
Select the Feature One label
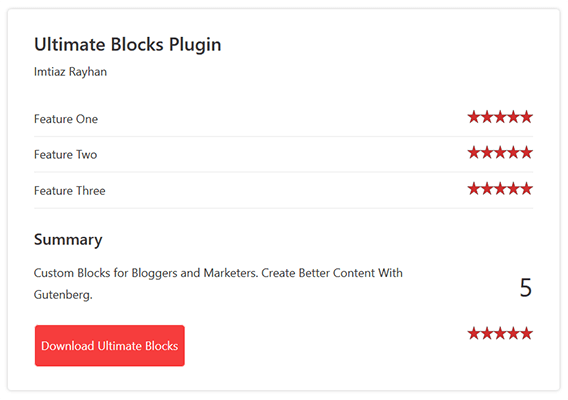coord(66,119)
